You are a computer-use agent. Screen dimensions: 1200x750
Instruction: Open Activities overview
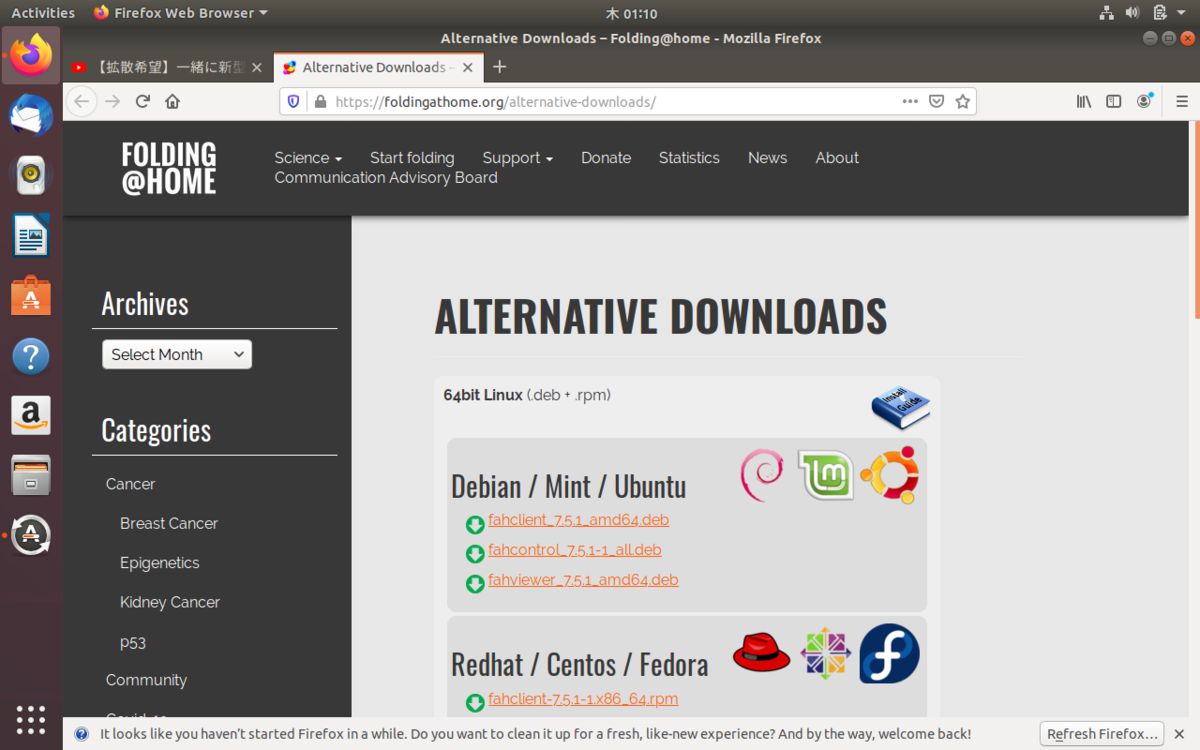tap(43, 13)
